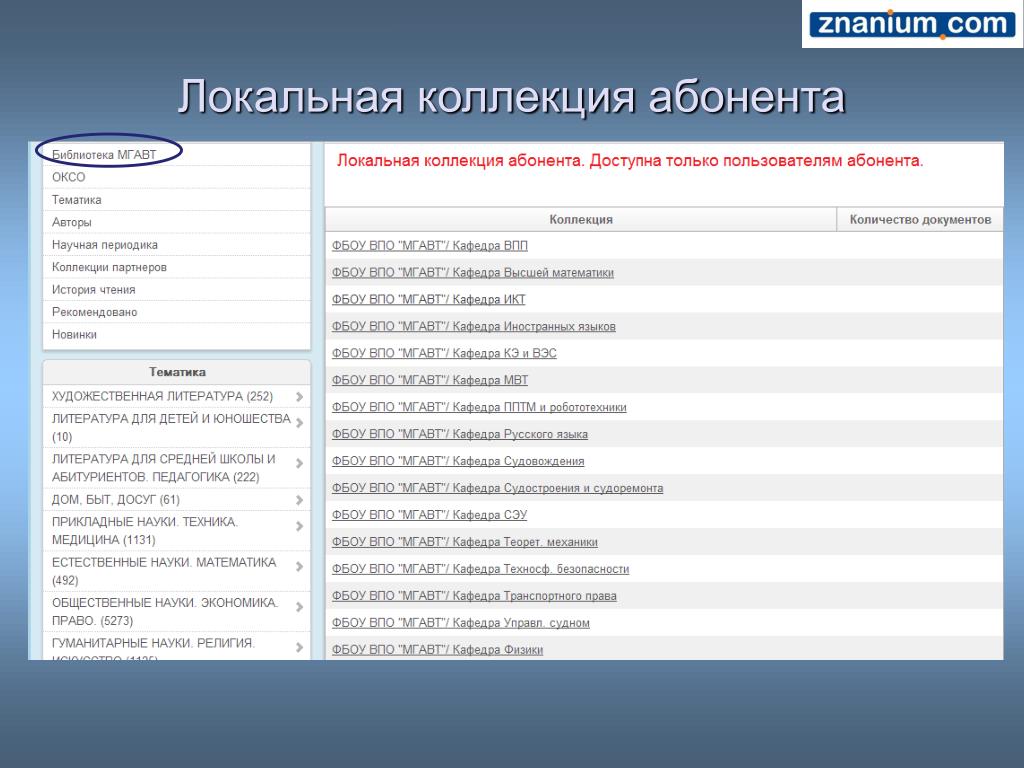
Task: Open Кафедра Управл. судном collection
Action: click(460, 623)
